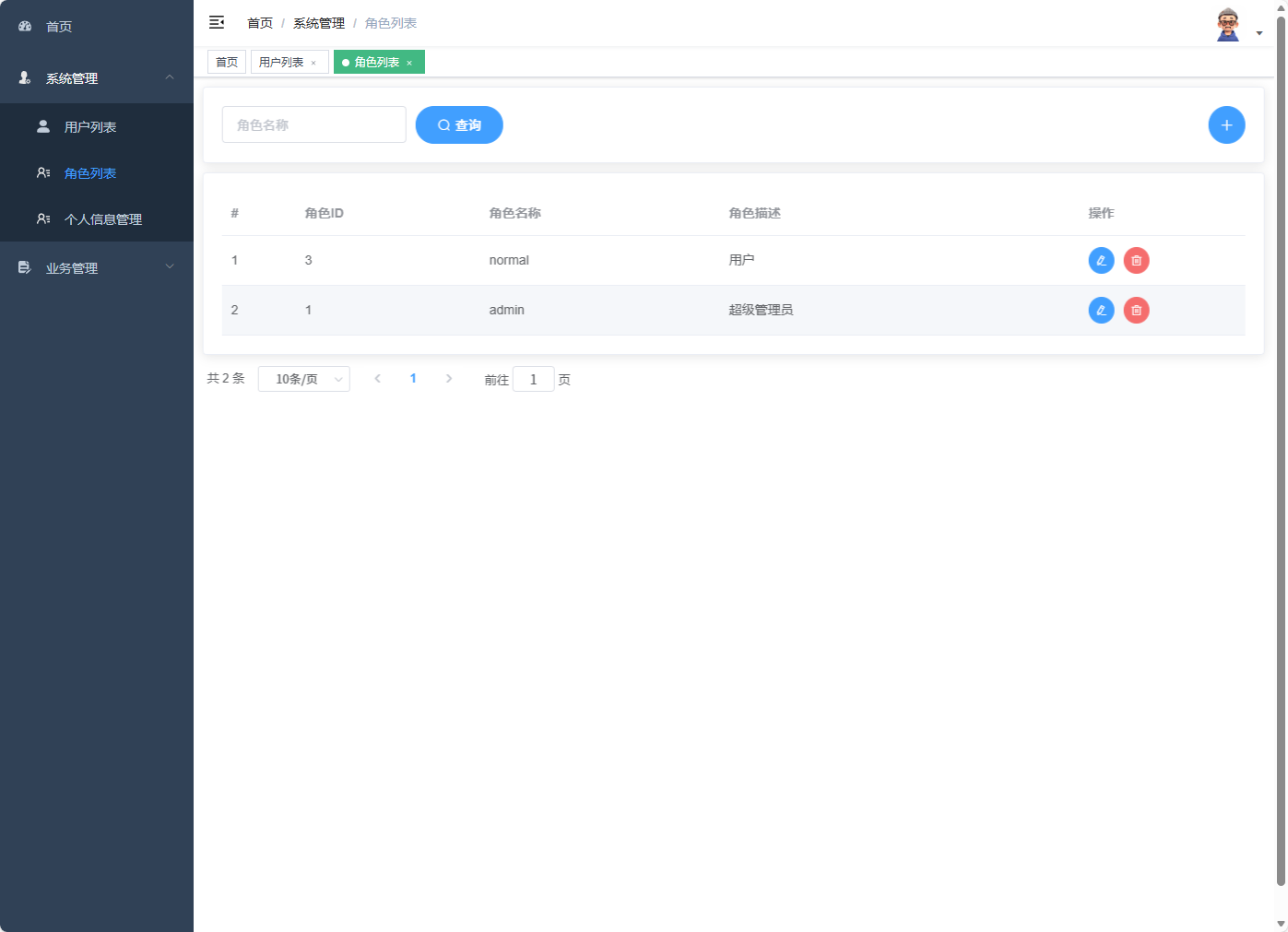Open the 10条/页 page size dropdown
This screenshot has width=1288, height=932.
pos(304,379)
